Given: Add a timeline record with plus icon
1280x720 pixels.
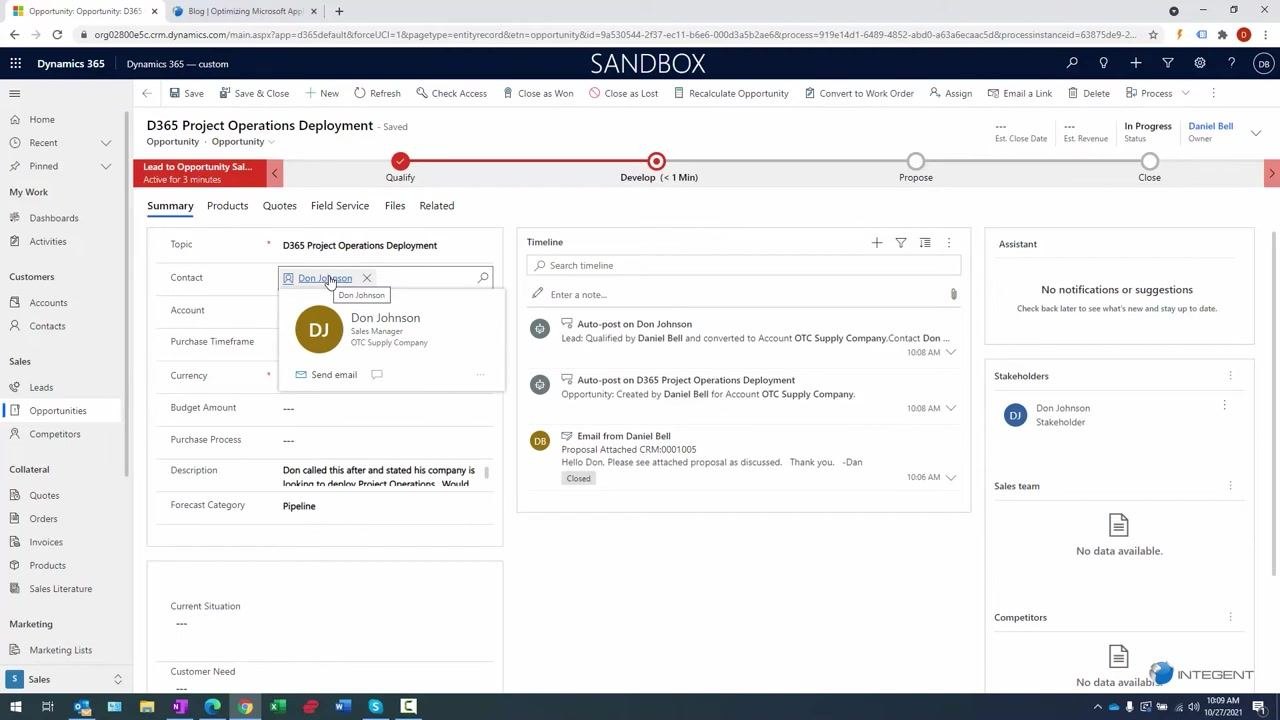Looking at the screenshot, I should (x=877, y=242).
